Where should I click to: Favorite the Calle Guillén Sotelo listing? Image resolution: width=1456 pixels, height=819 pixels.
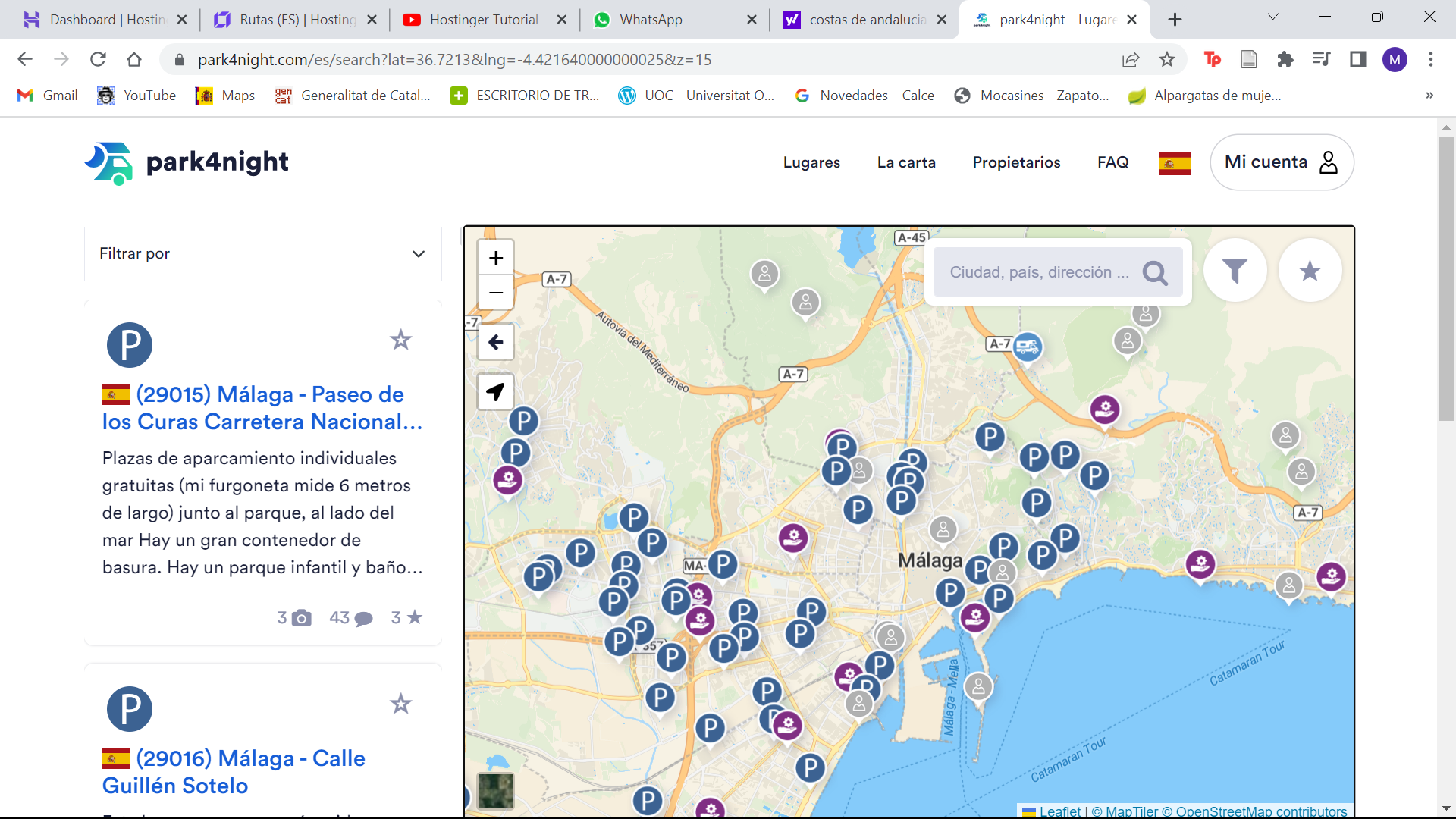[400, 704]
